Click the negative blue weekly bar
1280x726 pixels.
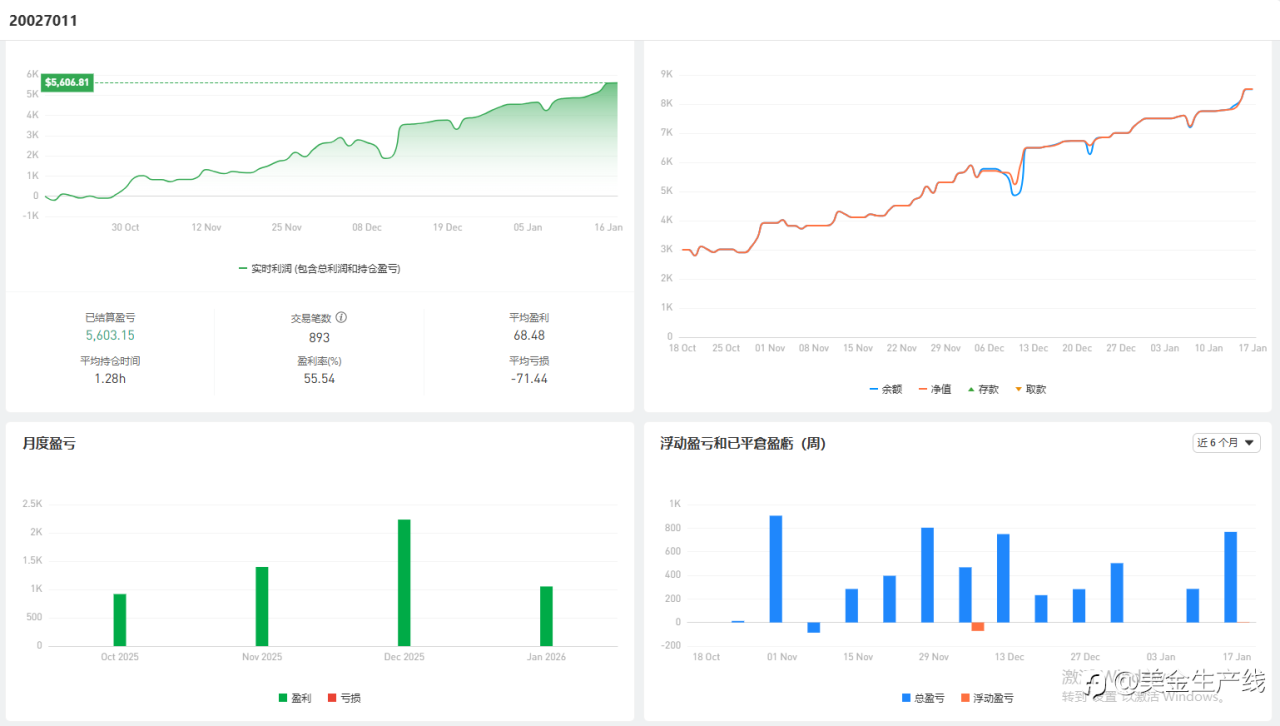pyautogui.click(x=814, y=627)
